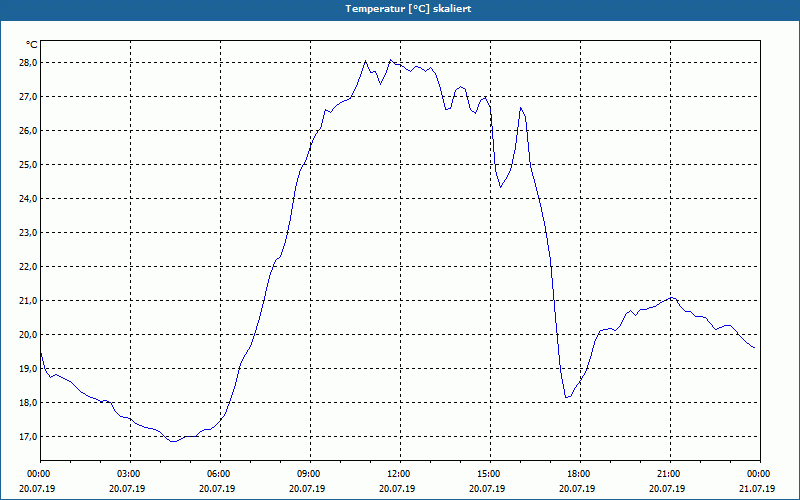Click the 20.07.19 date beneath 09:00

(x=307, y=488)
